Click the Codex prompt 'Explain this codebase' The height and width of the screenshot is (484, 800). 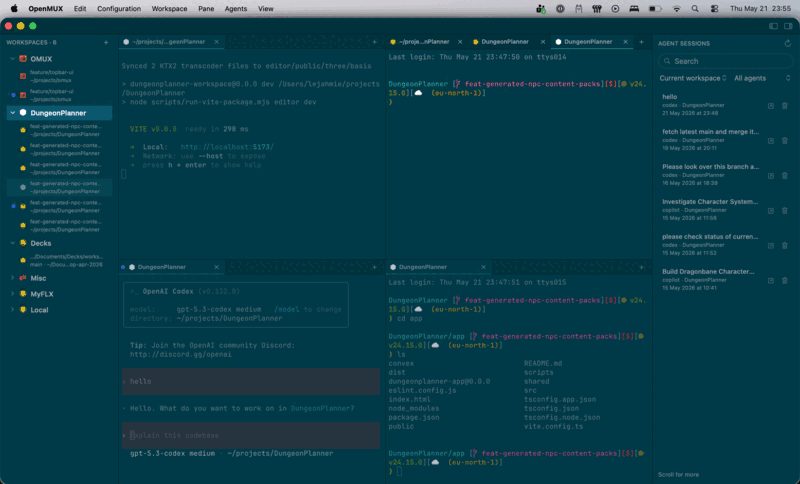251,435
